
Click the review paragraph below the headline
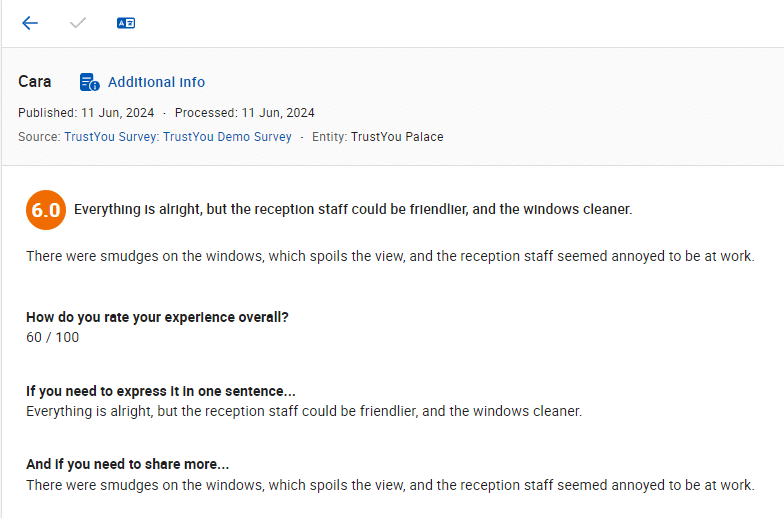(x=390, y=256)
